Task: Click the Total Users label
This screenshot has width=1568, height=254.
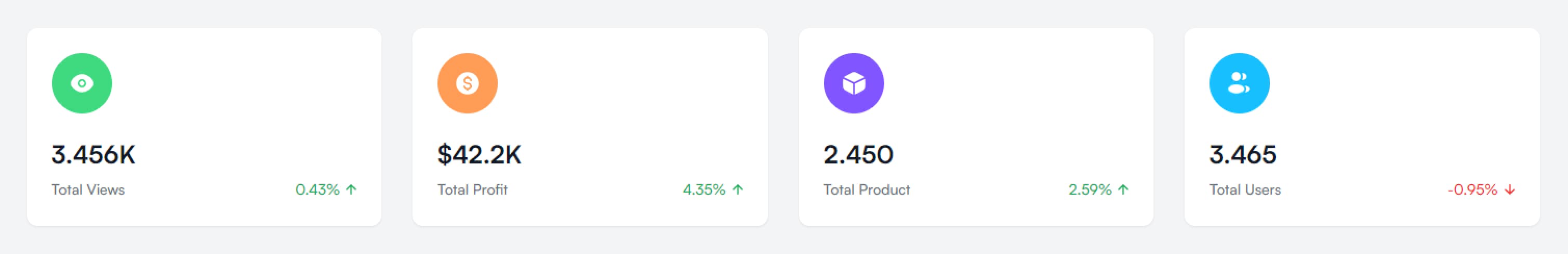Action: (1245, 190)
